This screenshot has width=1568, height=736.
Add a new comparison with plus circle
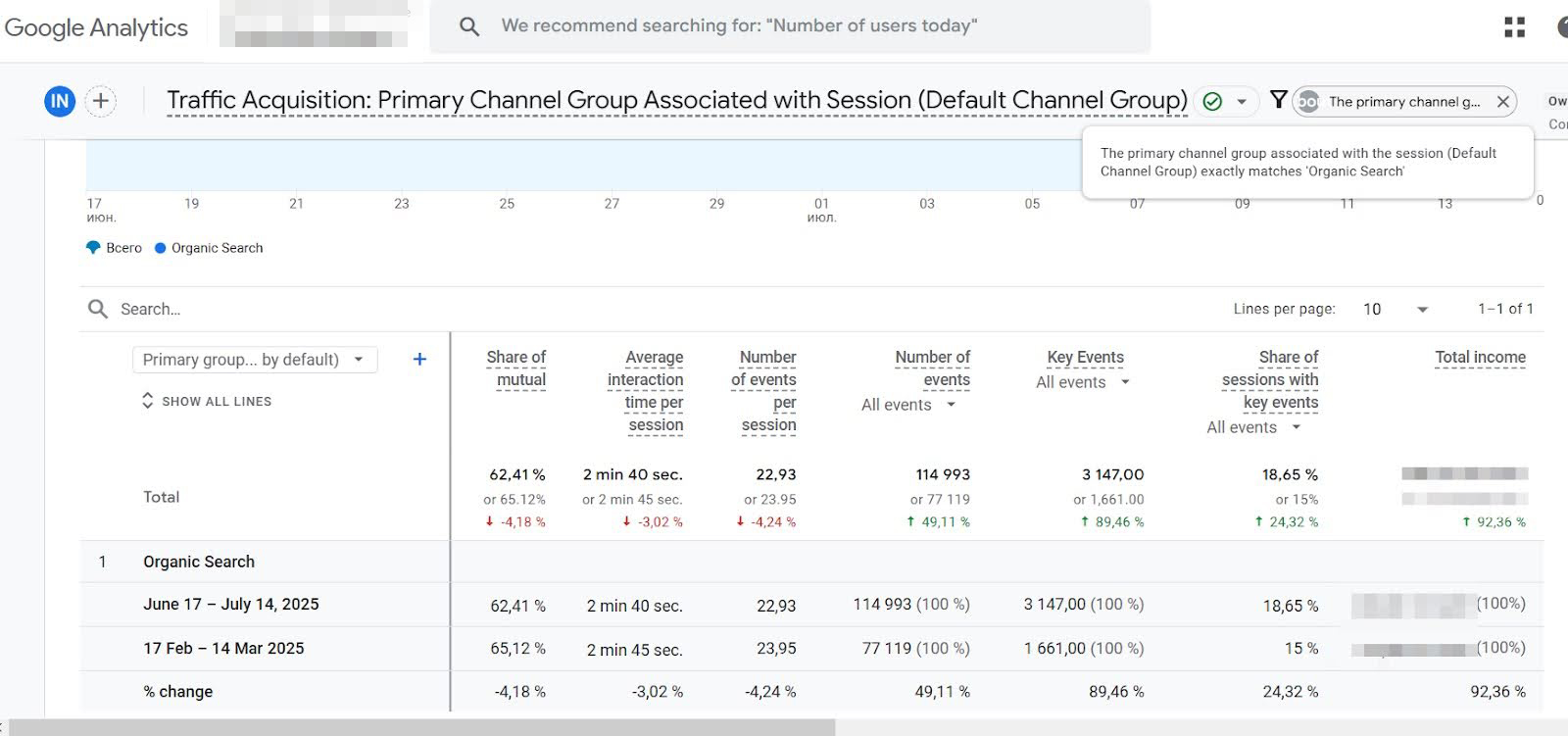click(101, 101)
